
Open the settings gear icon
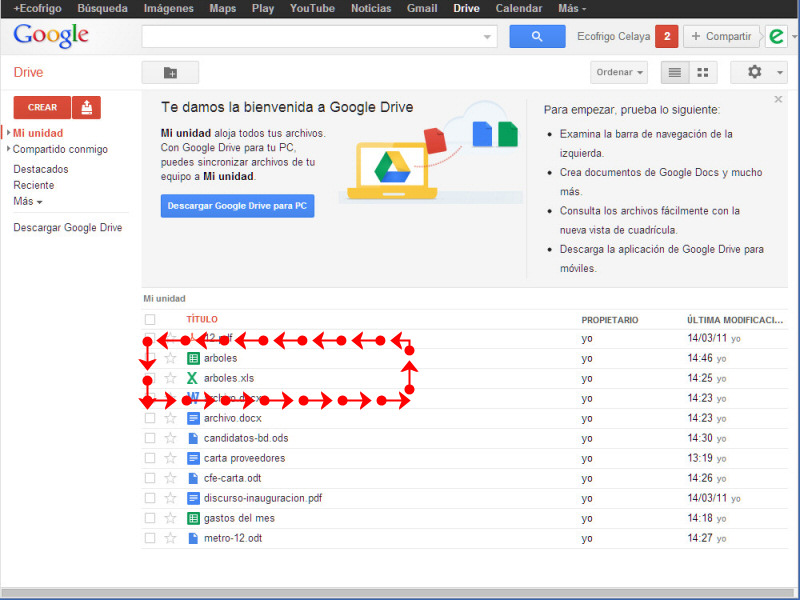coord(754,72)
